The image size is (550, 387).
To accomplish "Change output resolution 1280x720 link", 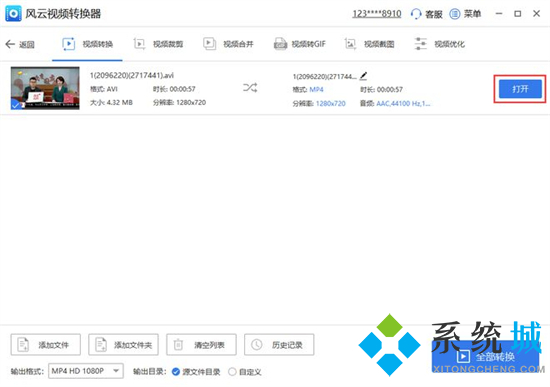I will pos(330,104).
